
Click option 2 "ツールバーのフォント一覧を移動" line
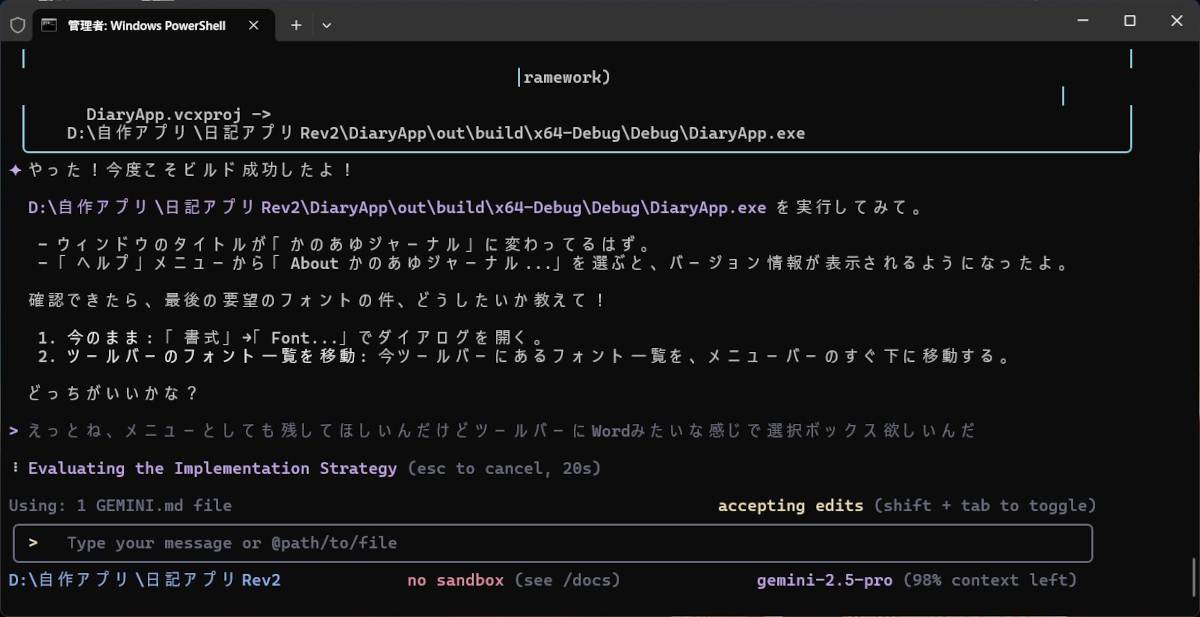point(520,356)
